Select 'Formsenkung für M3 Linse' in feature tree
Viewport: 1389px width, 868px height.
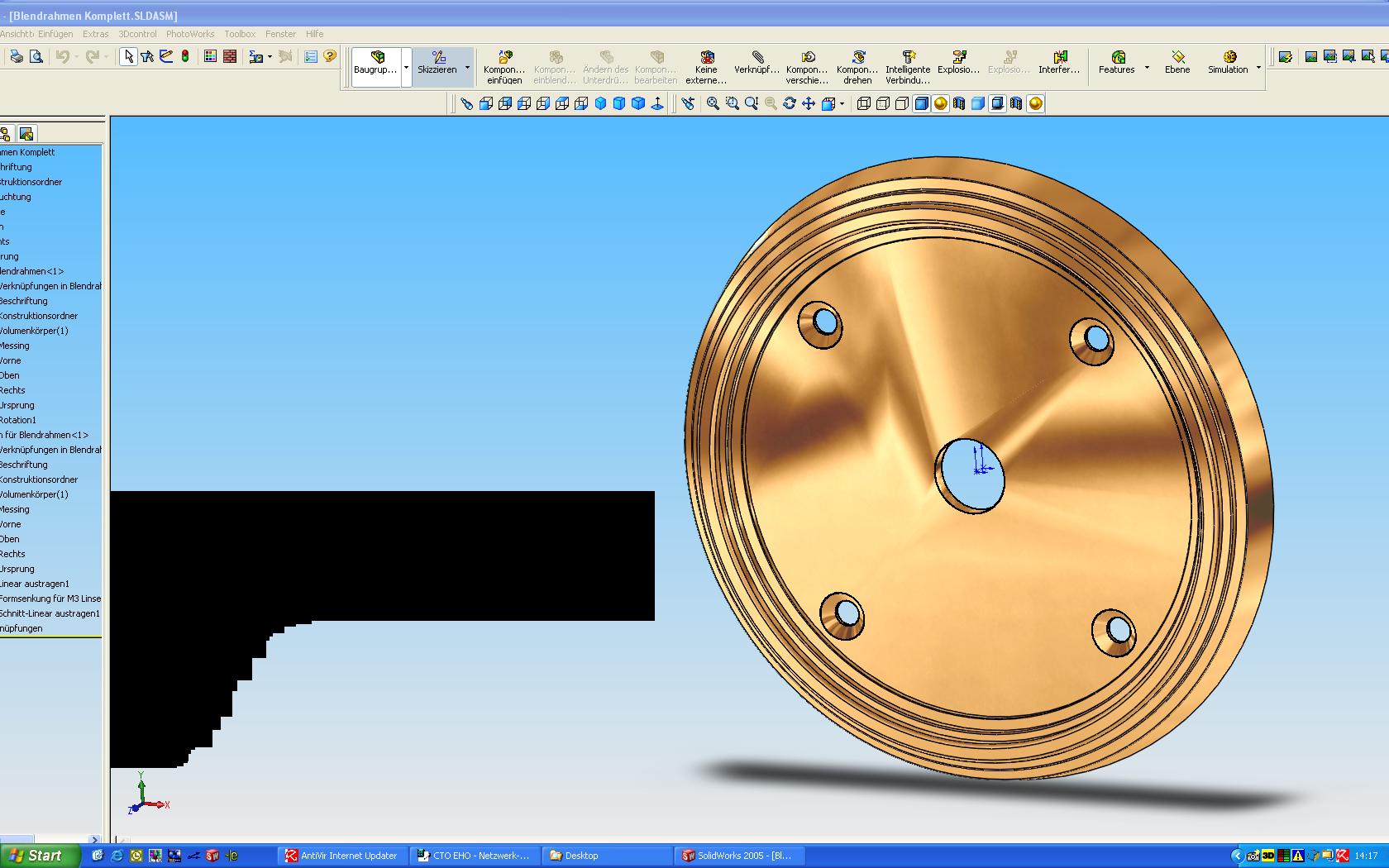click(x=50, y=599)
